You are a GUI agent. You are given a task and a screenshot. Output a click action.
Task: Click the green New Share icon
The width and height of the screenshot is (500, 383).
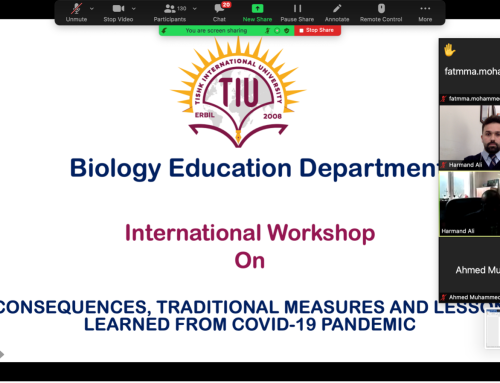coord(257,8)
